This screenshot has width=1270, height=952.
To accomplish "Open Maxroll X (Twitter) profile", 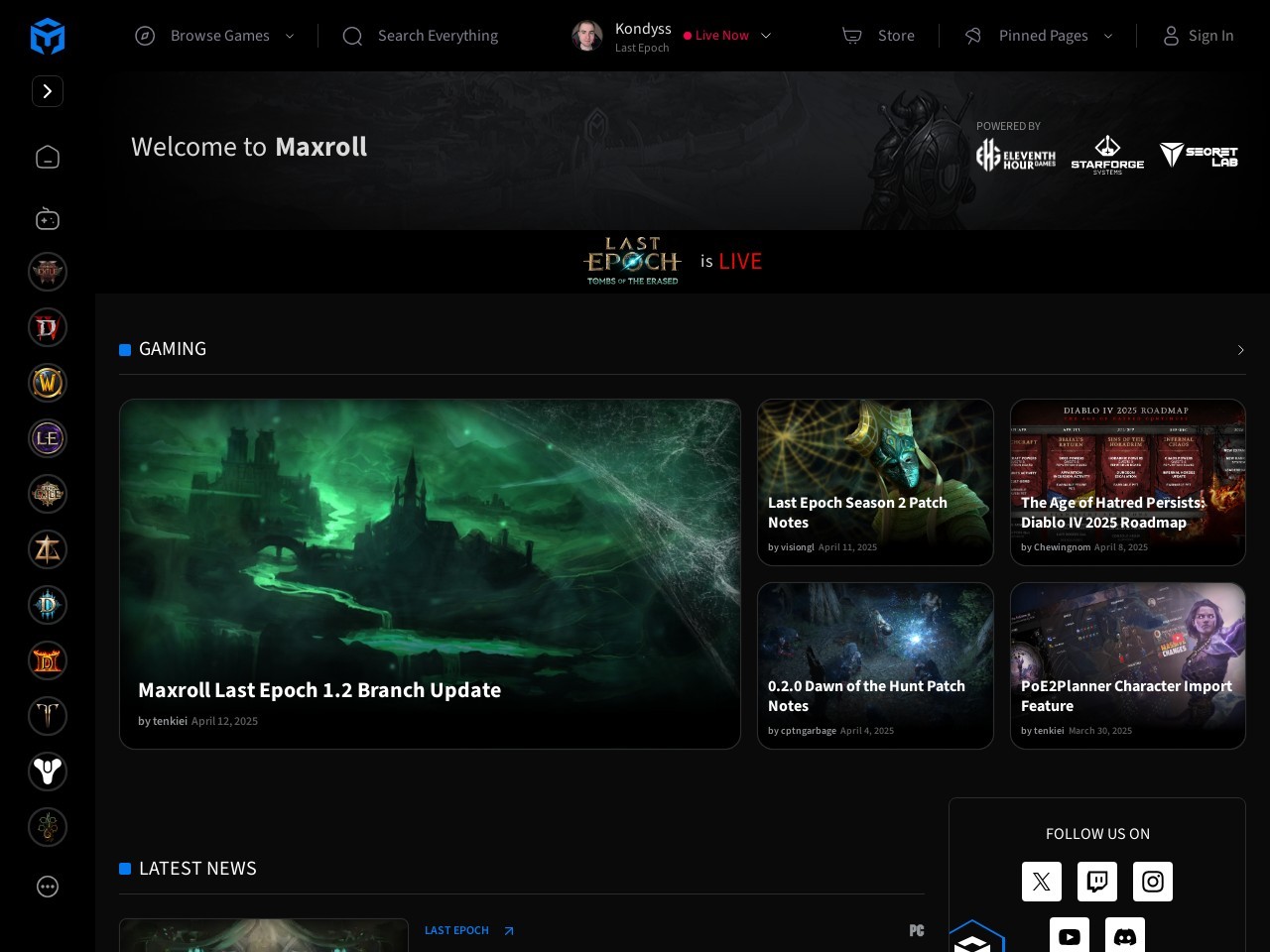I will click(x=1042, y=882).
